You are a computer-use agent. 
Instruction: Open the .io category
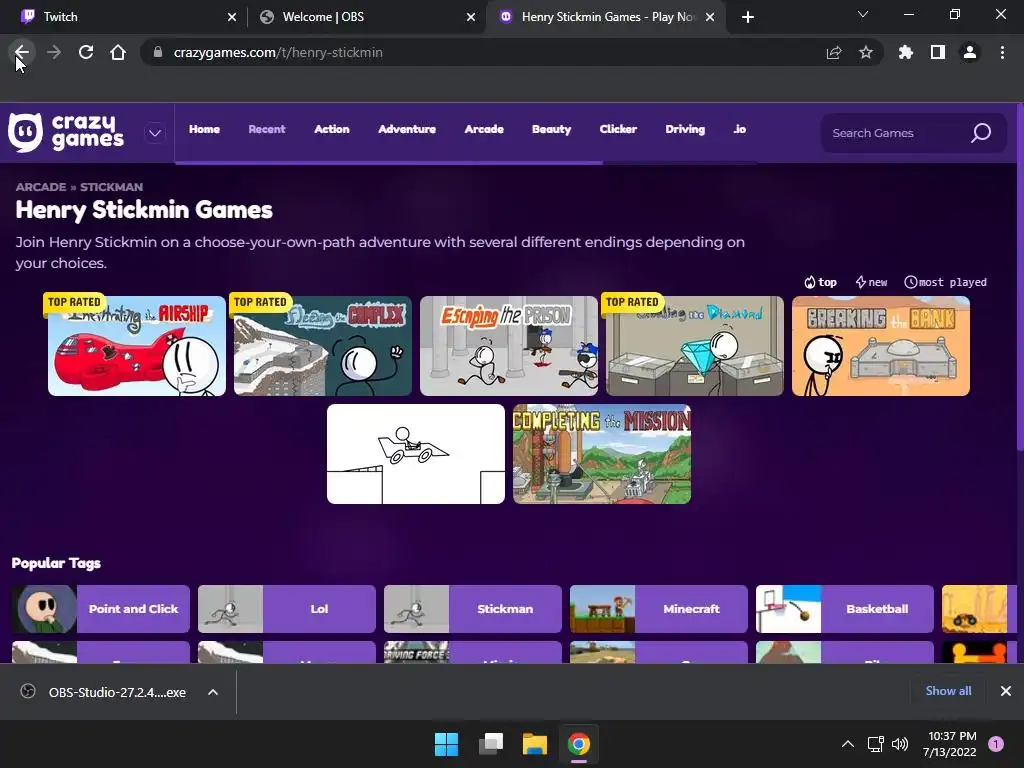click(739, 129)
